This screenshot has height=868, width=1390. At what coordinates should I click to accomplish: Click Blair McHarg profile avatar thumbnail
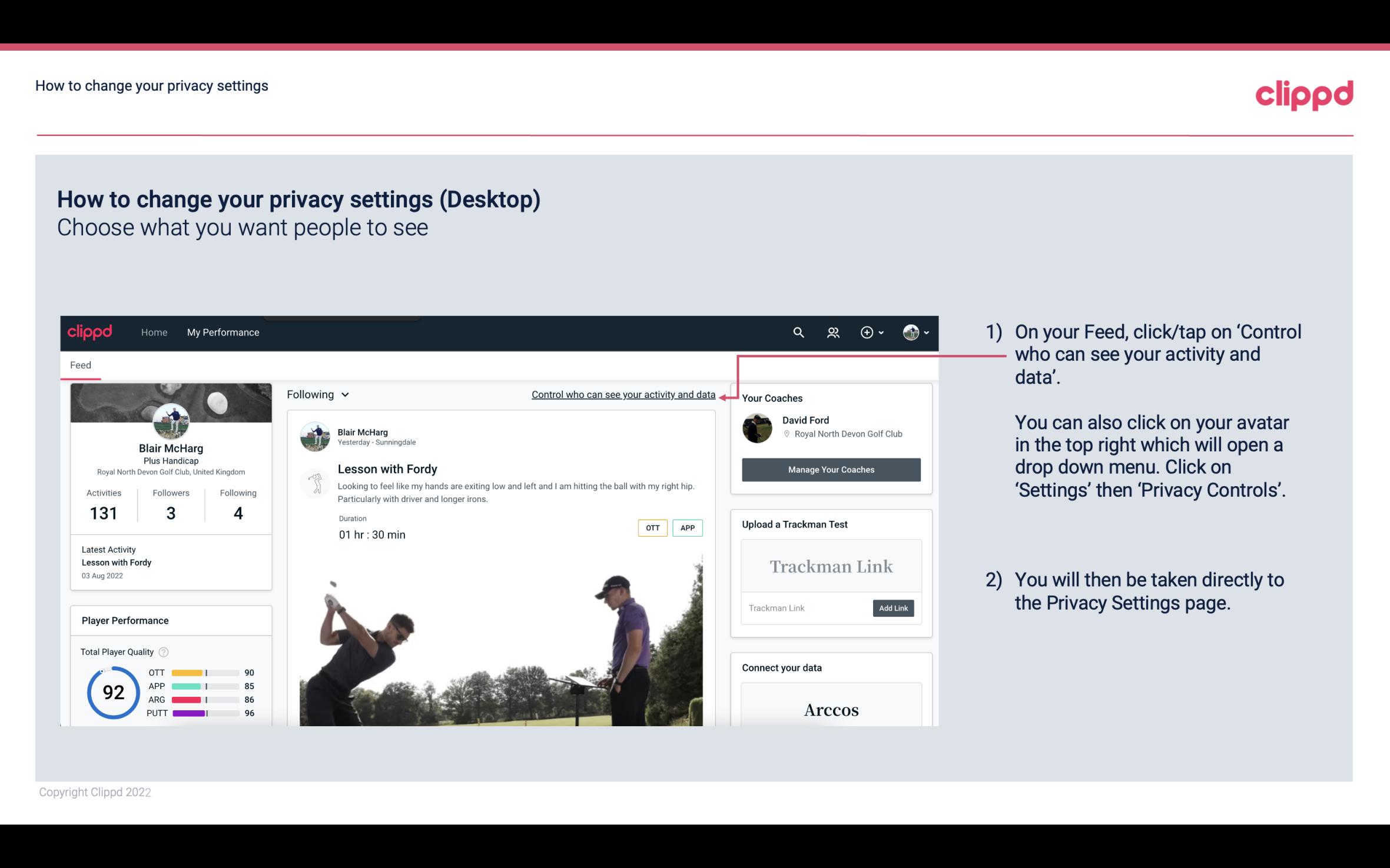(x=170, y=420)
